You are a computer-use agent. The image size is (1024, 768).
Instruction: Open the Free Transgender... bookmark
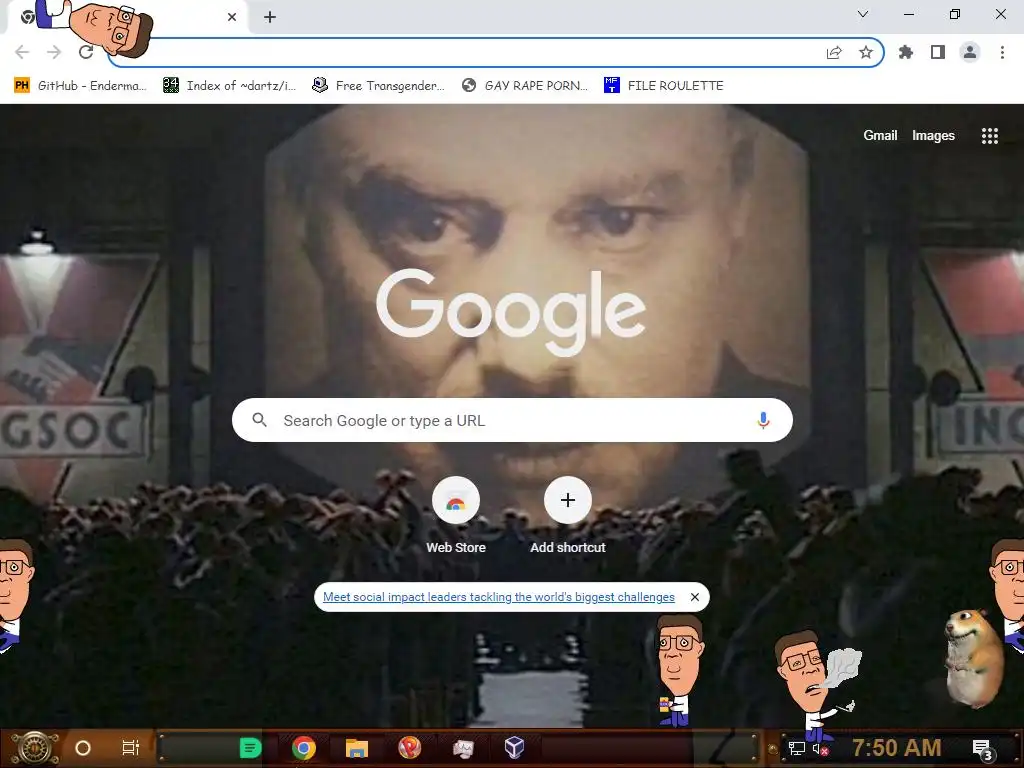[x=378, y=86]
